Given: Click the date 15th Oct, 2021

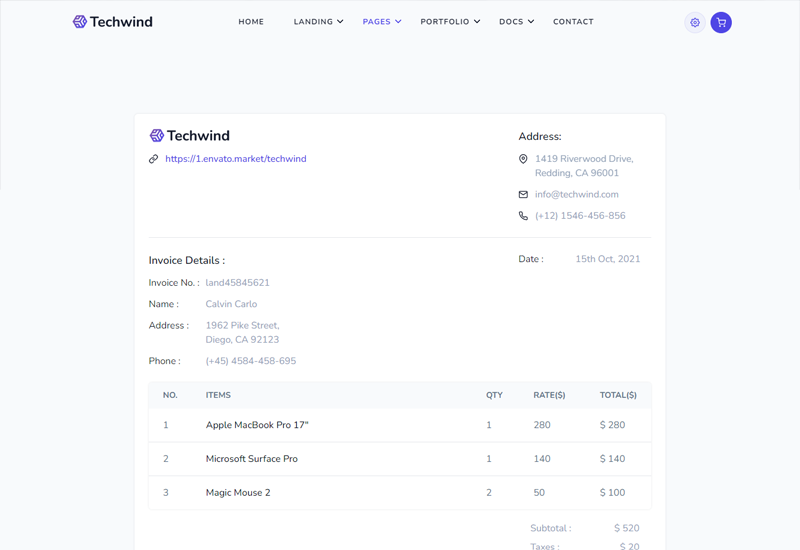Looking at the screenshot, I should pos(608,259).
